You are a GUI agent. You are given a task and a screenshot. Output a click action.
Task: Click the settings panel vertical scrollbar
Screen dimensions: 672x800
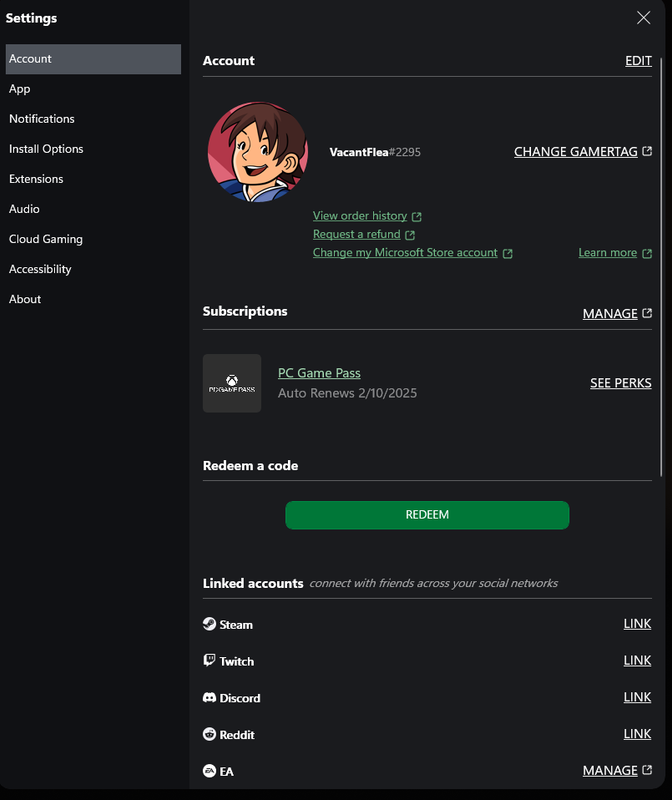661,267
